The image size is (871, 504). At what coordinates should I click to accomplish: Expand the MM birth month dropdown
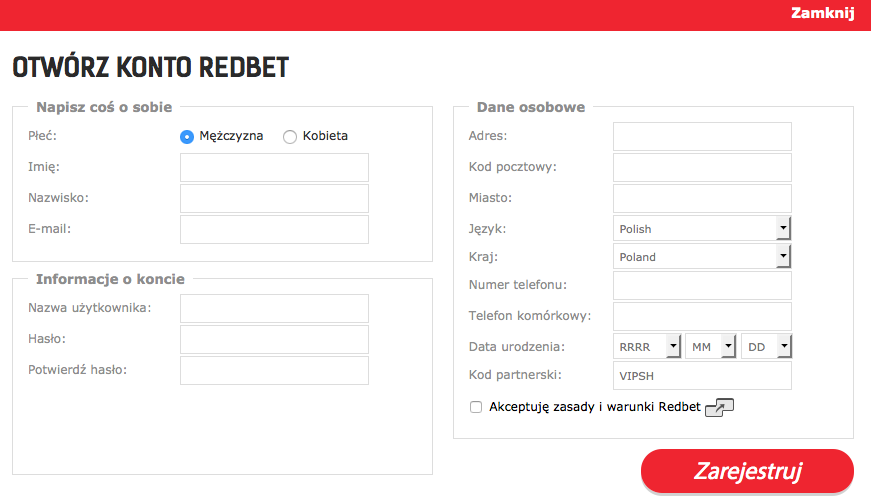711,346
